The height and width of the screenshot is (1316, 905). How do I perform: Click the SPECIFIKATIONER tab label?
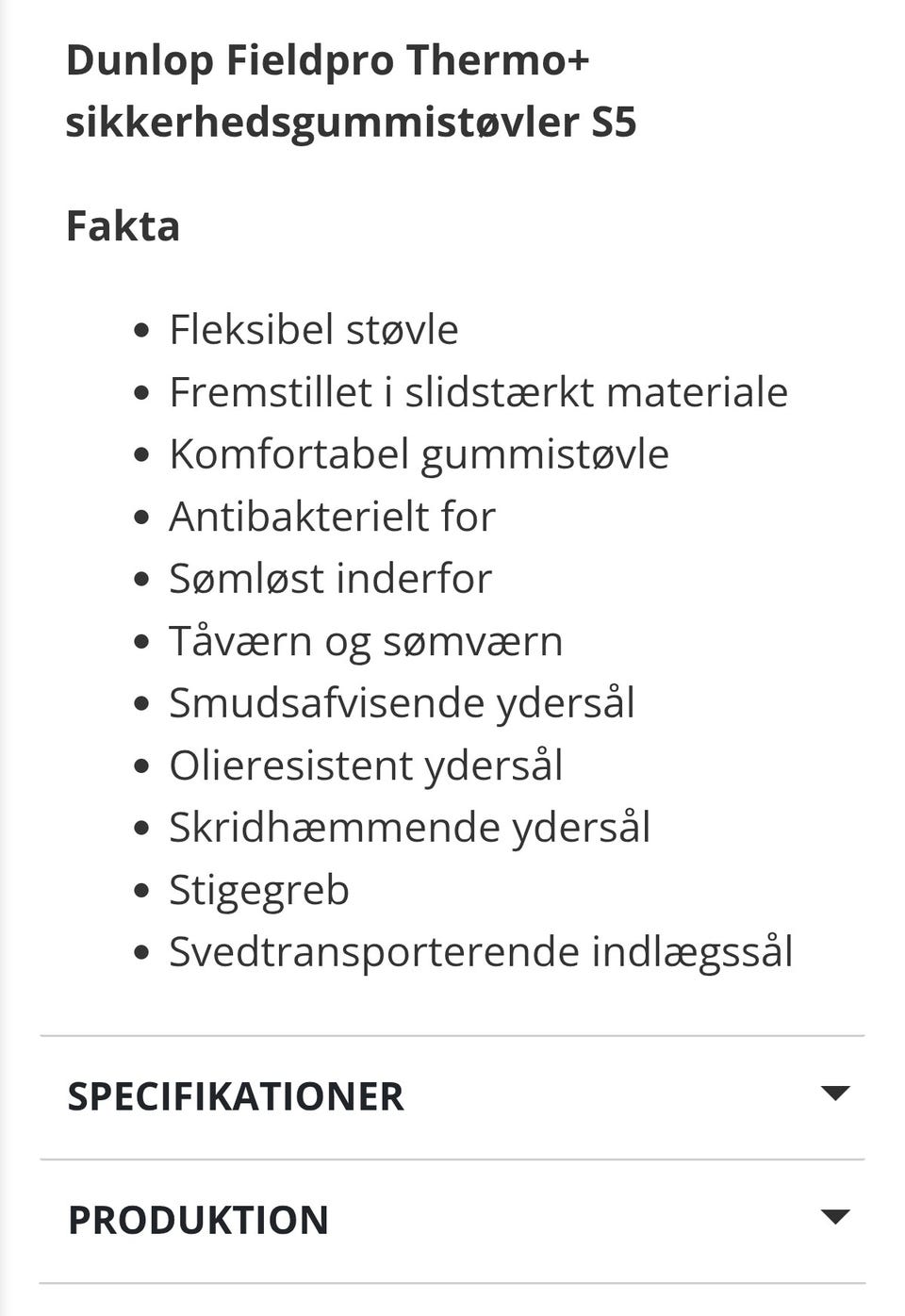[236, 1096]
